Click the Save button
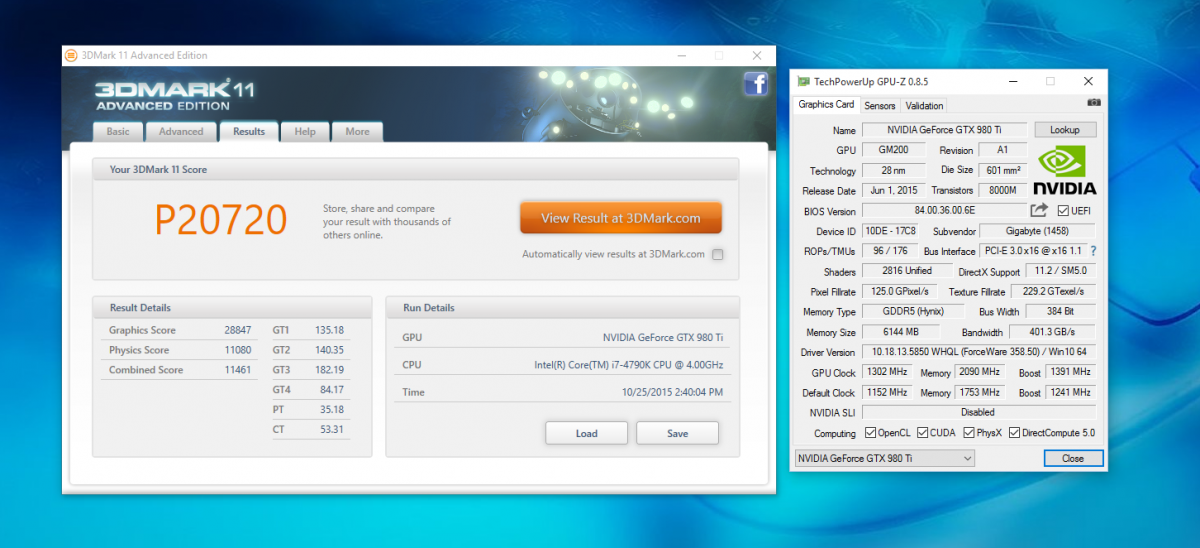The image size is (1200, 548). (677, 433)
